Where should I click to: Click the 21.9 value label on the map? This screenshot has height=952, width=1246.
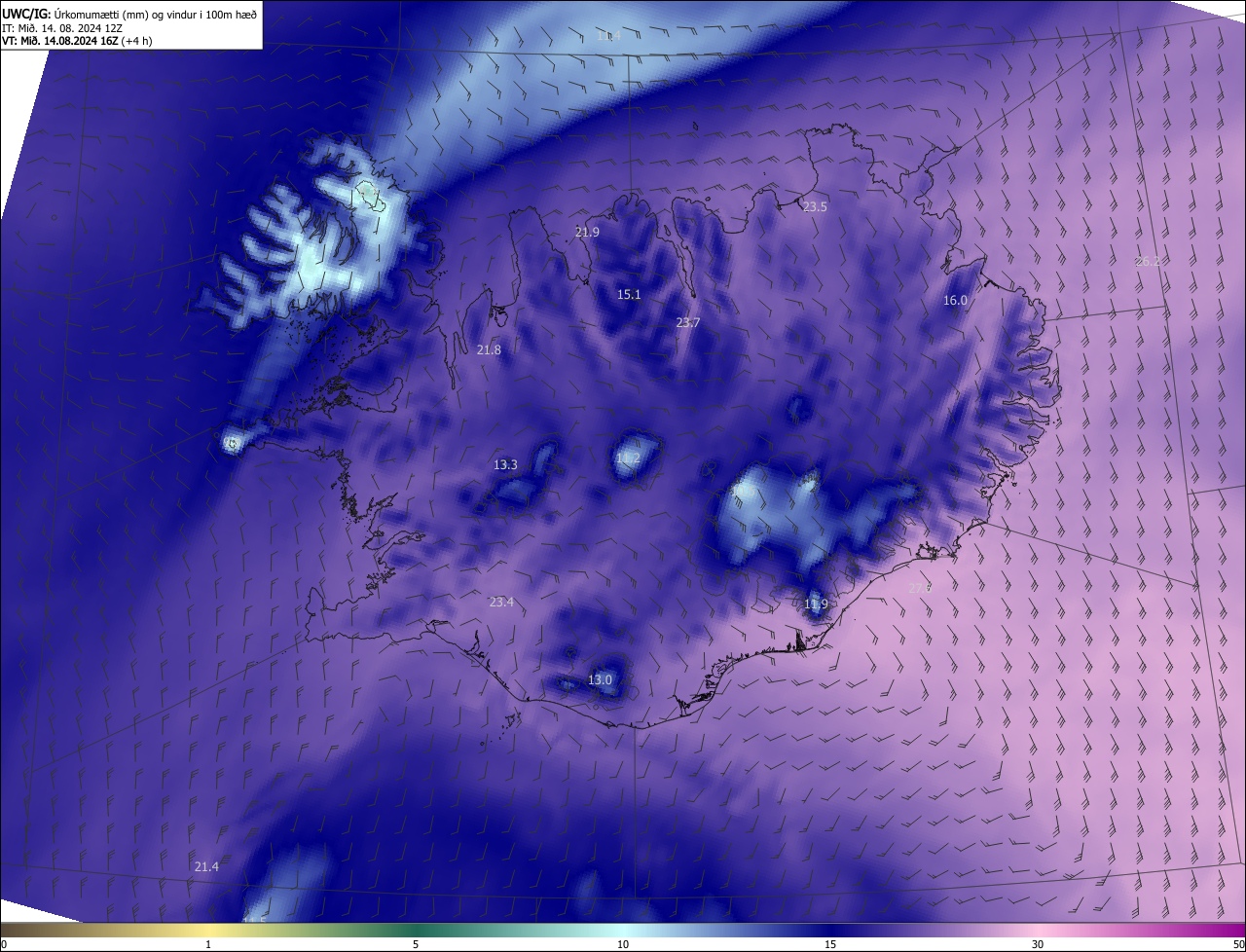pos(587,233)
